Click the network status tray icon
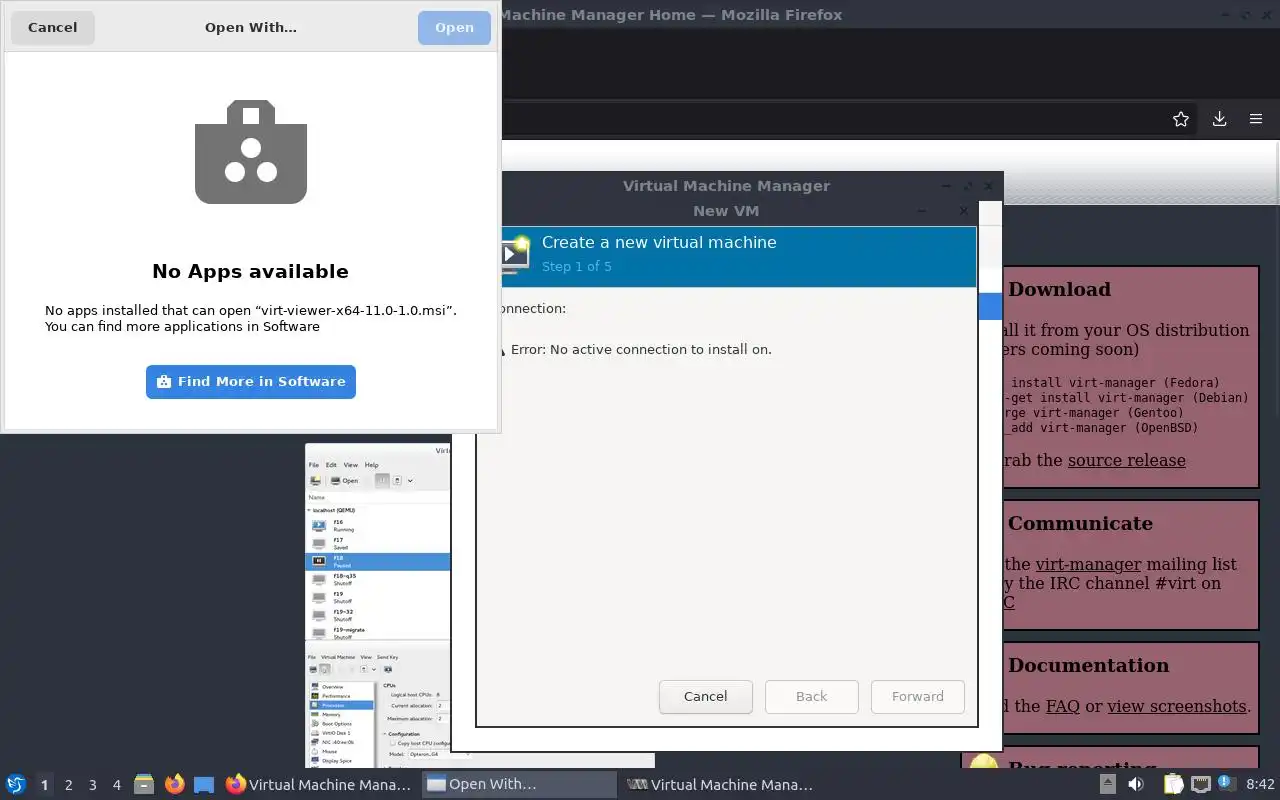This screenshot has height=800, width=1280. 1200,784
